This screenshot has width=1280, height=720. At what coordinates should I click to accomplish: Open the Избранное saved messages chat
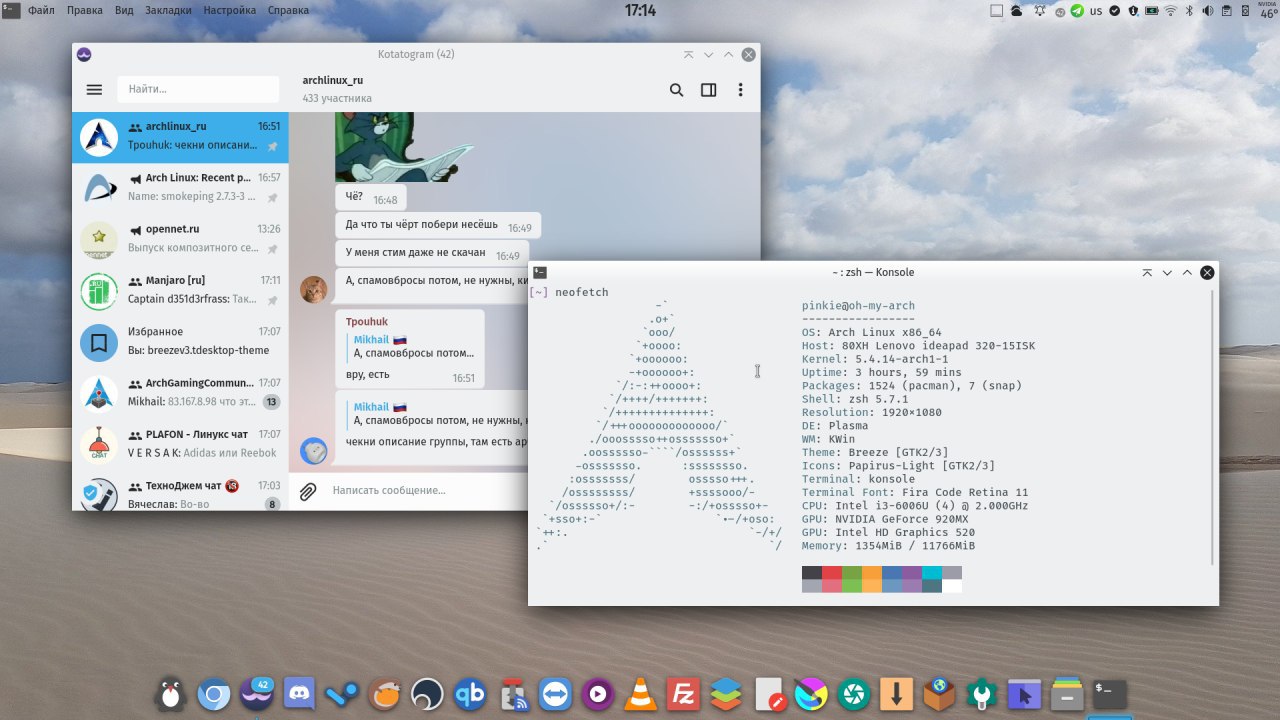coord(180,341)
